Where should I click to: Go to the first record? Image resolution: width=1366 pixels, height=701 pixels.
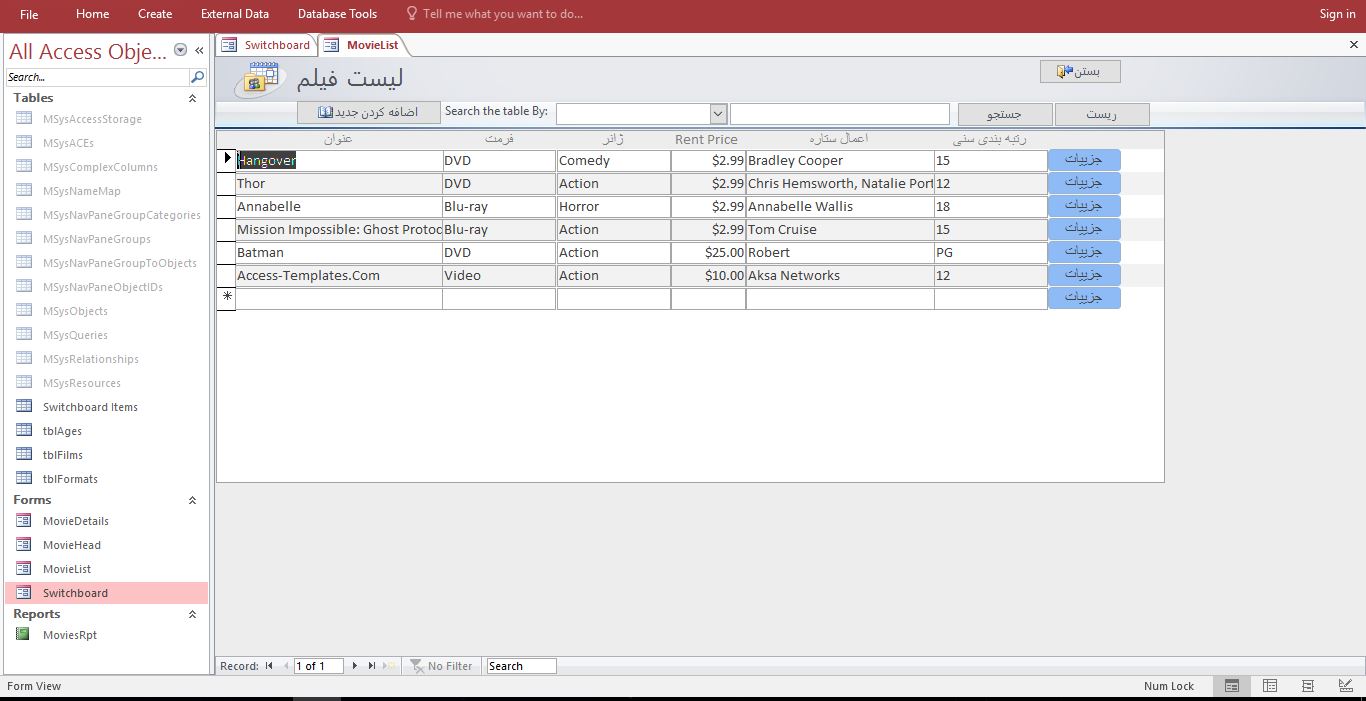coord(268,666)
